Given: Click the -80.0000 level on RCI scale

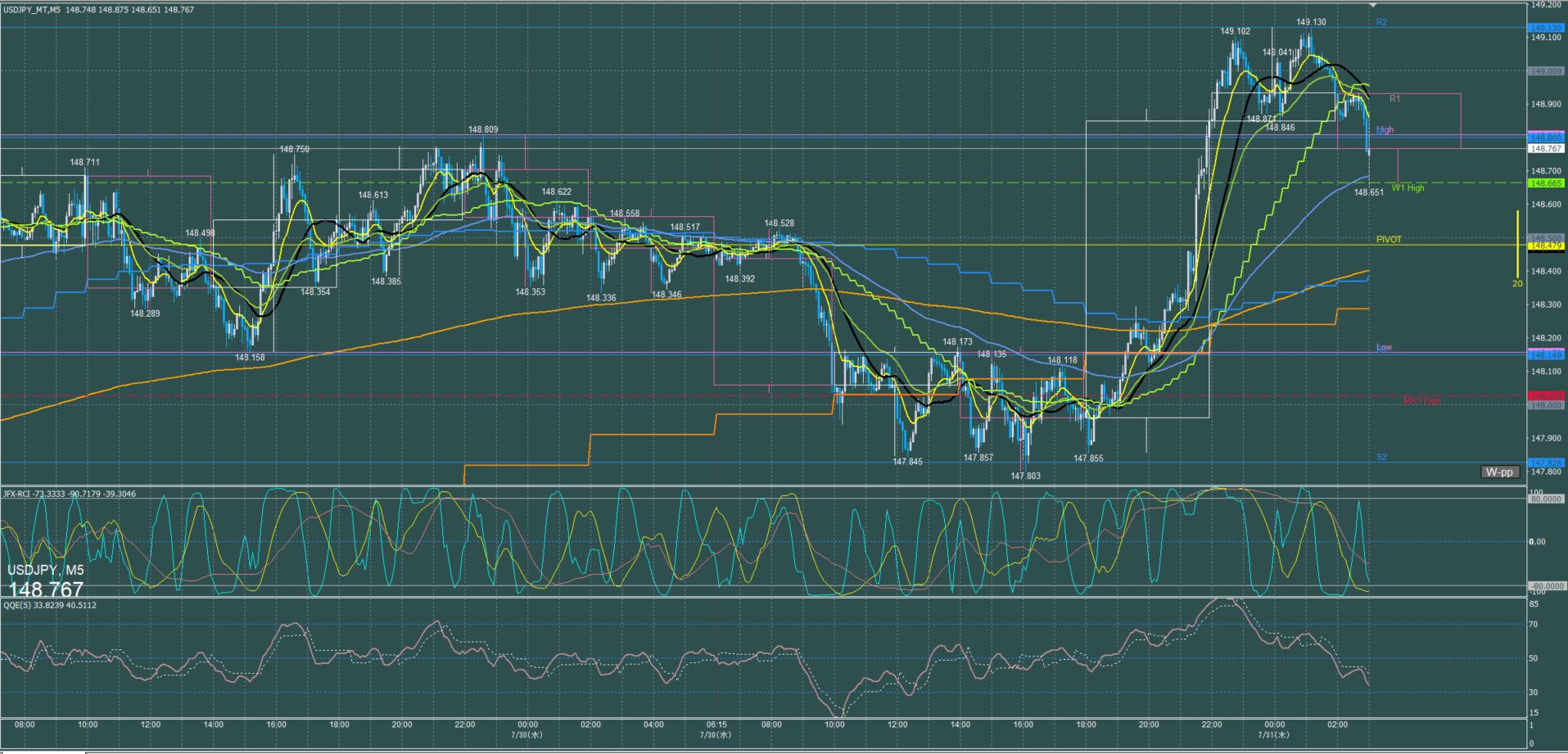Looking at the screenshot, I should point(1546,586).
